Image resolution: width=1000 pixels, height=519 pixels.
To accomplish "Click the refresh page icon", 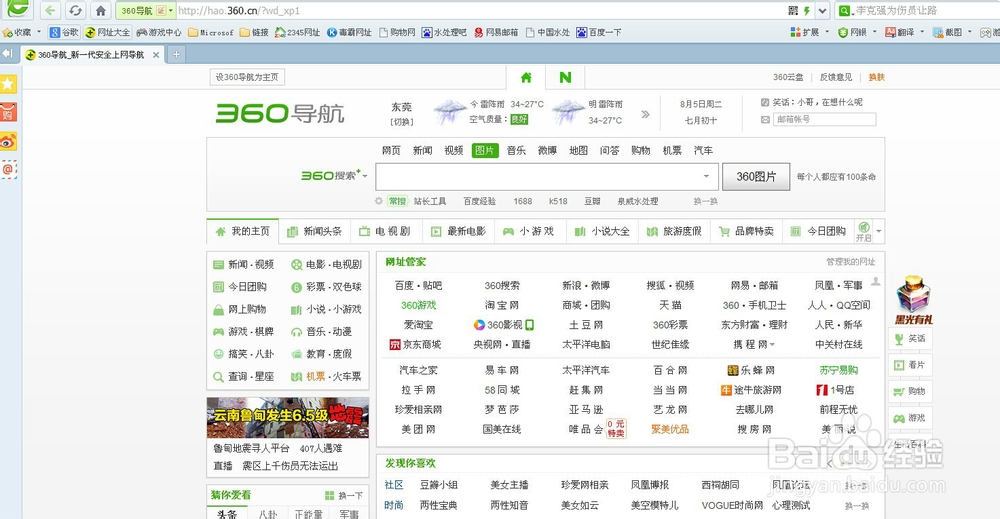I will pos(75,10).
